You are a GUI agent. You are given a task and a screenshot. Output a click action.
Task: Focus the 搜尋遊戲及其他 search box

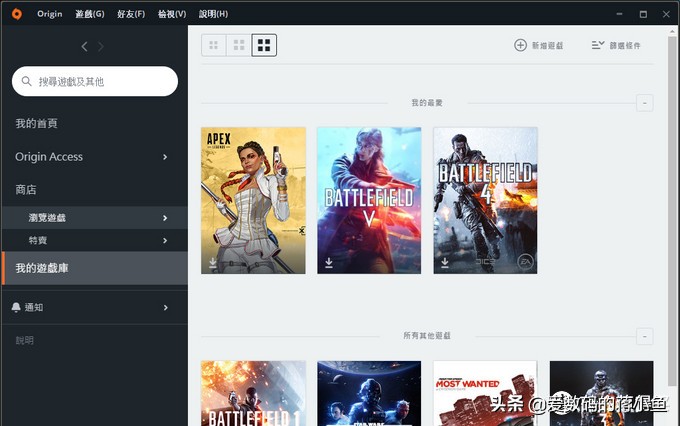(x=95, y=81)
